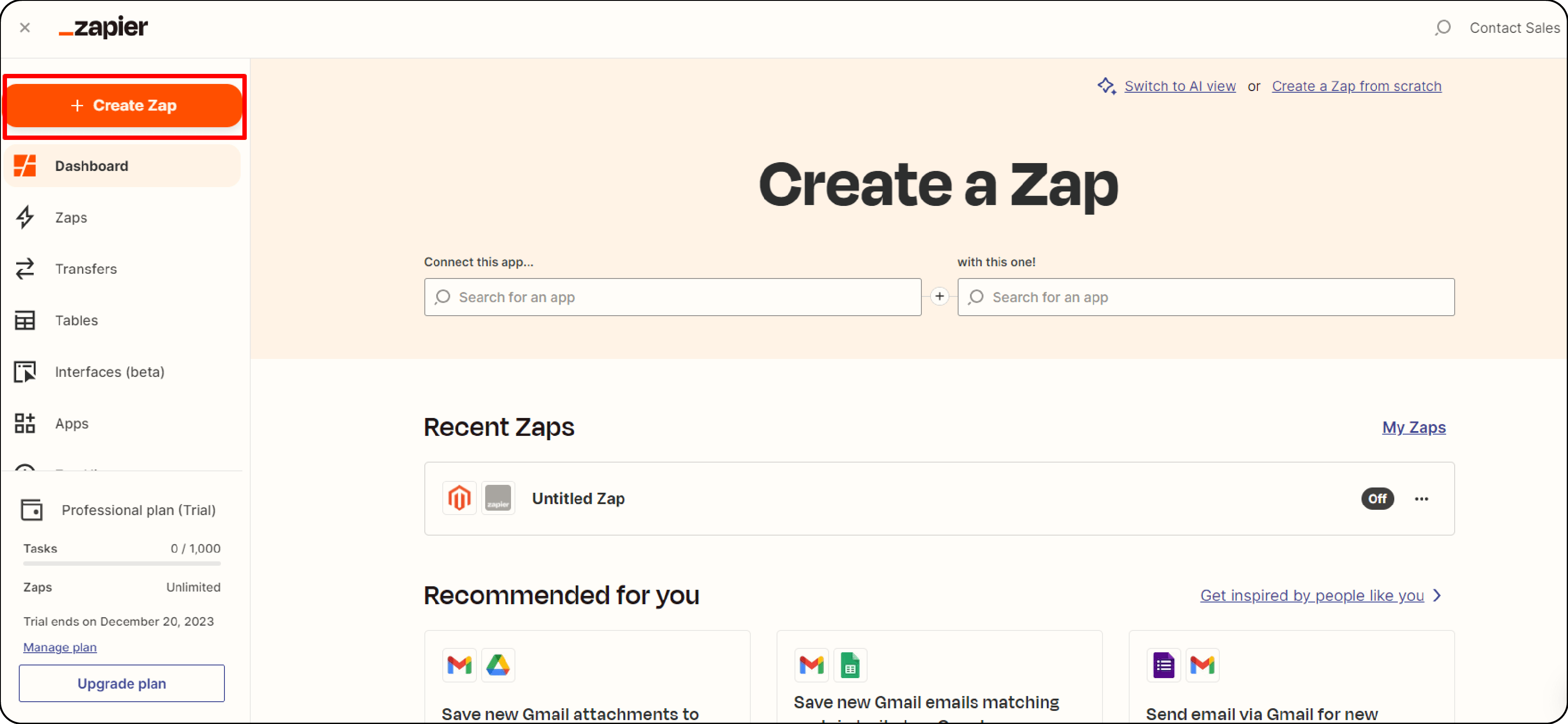
Task: Click the 0 / 1,000 tasks value
Action: (196, 548)
